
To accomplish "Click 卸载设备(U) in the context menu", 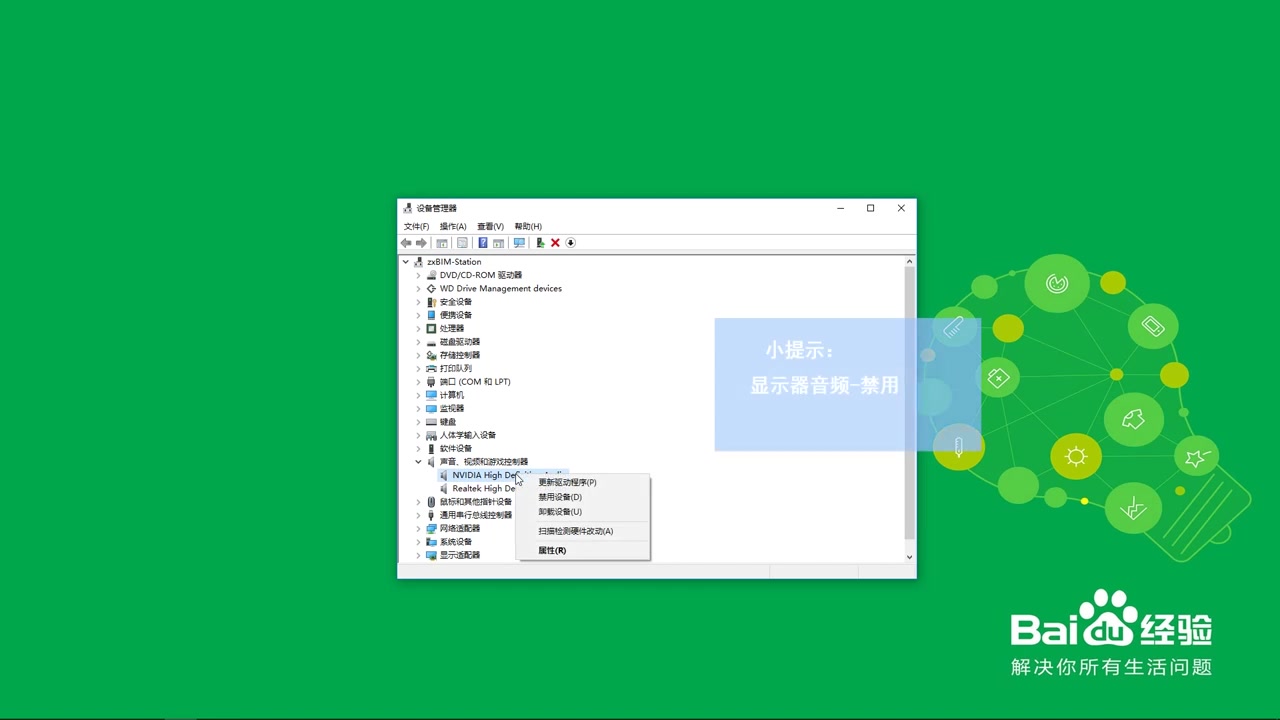I will (x=559, y=511).
